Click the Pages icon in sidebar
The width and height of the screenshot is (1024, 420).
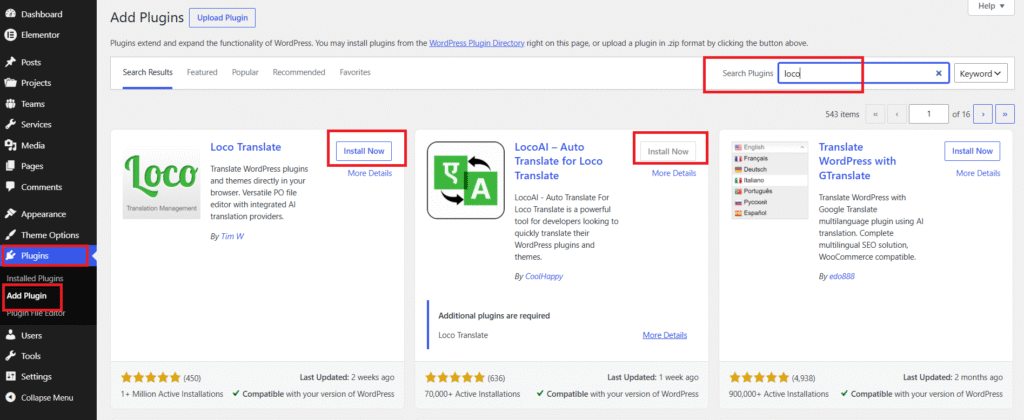(x=10, y=166)
